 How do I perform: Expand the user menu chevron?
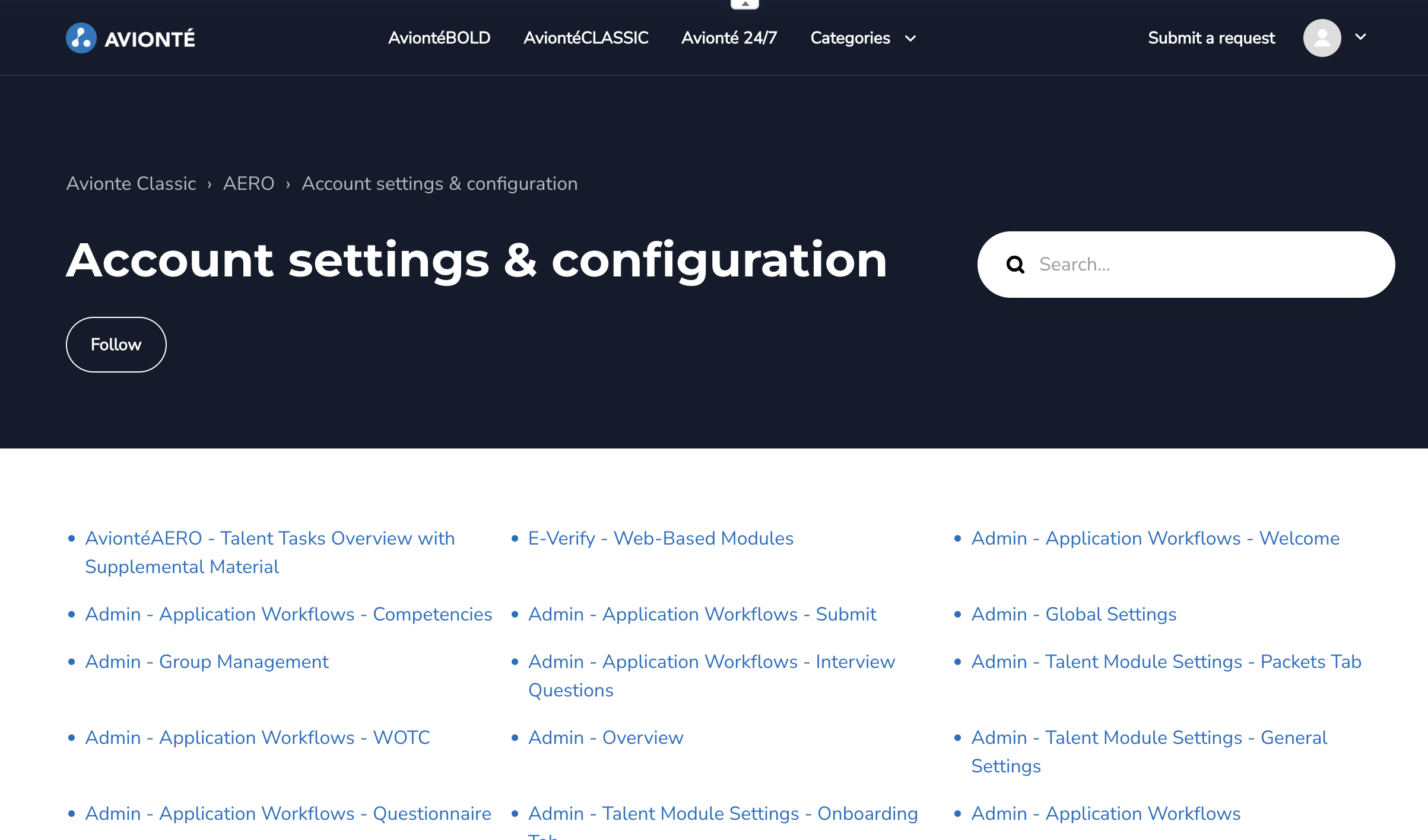tap(1361, 37)
